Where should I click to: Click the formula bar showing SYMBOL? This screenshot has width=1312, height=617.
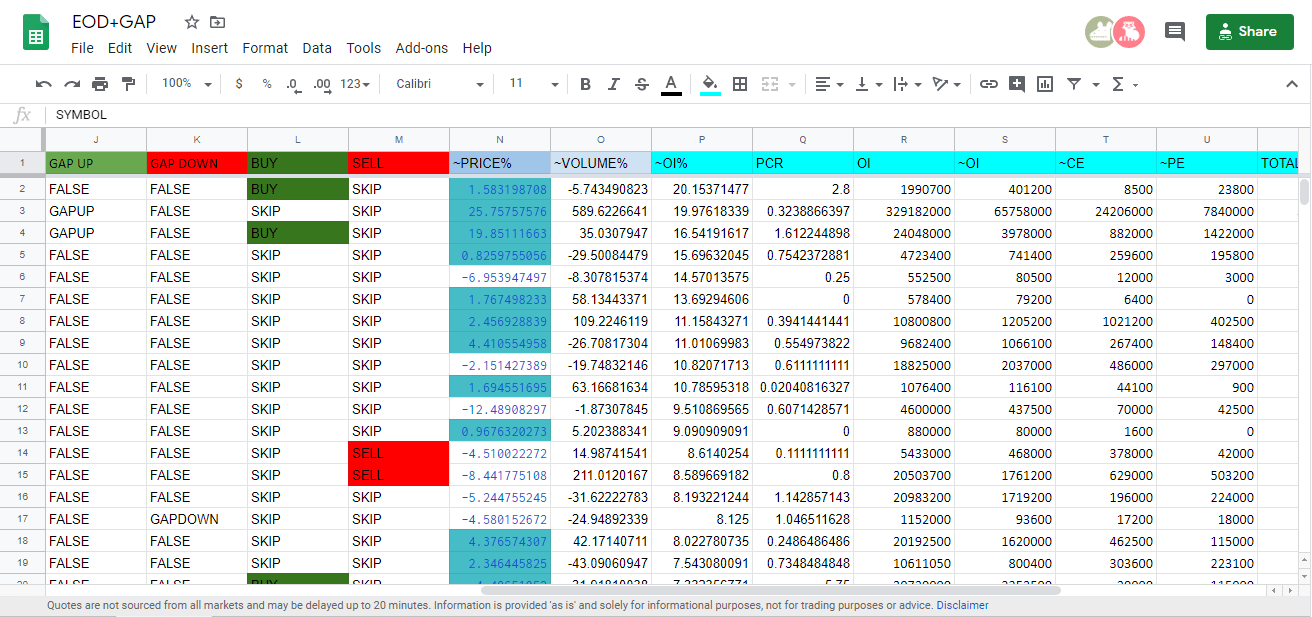coord(680,115)
